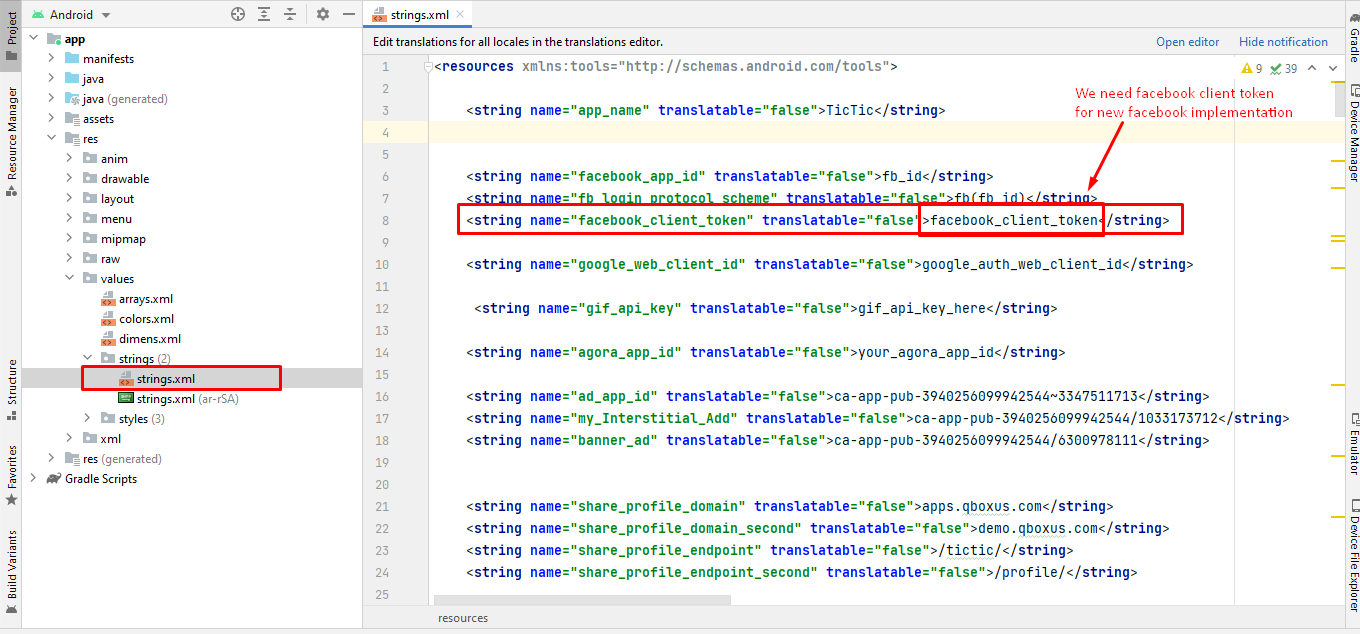
Task: Expand the manifests folder
Action: click(x=52, y=59)
